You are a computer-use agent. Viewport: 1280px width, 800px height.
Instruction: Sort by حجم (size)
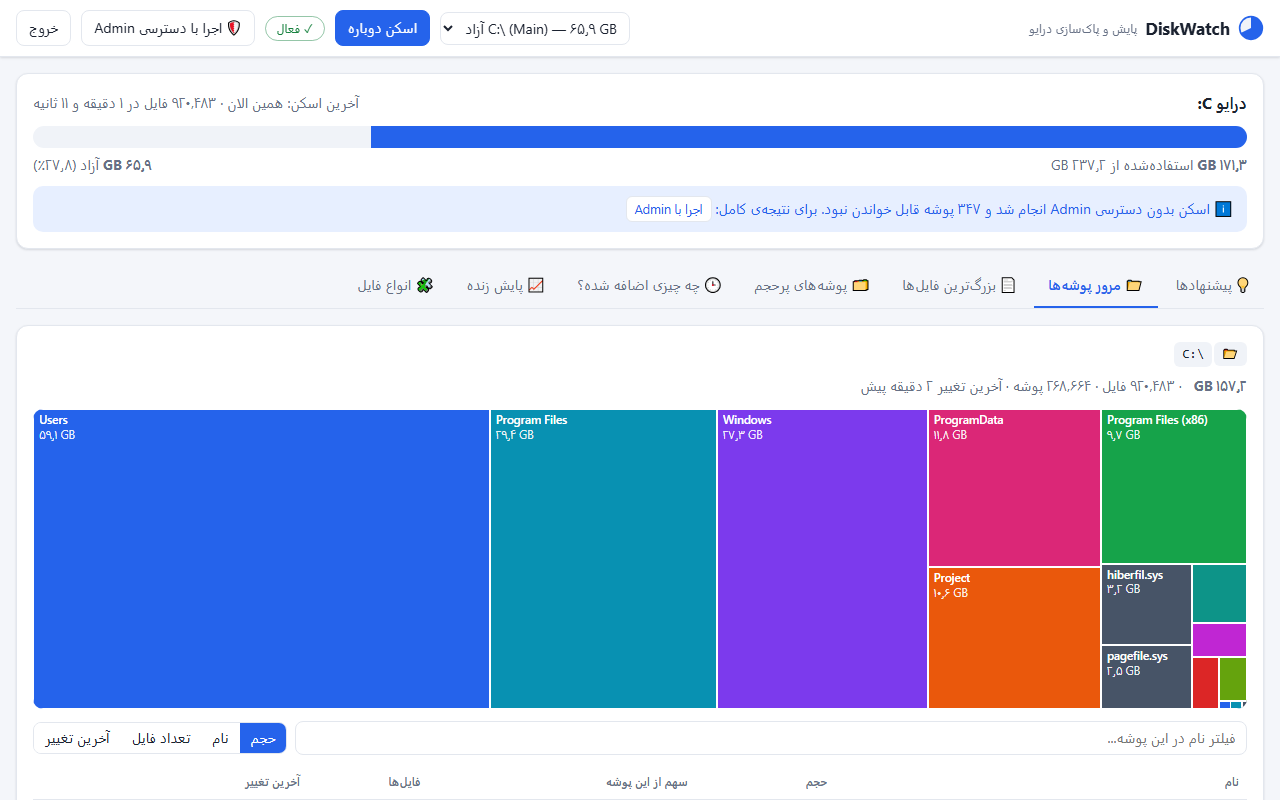click(263, 738)
